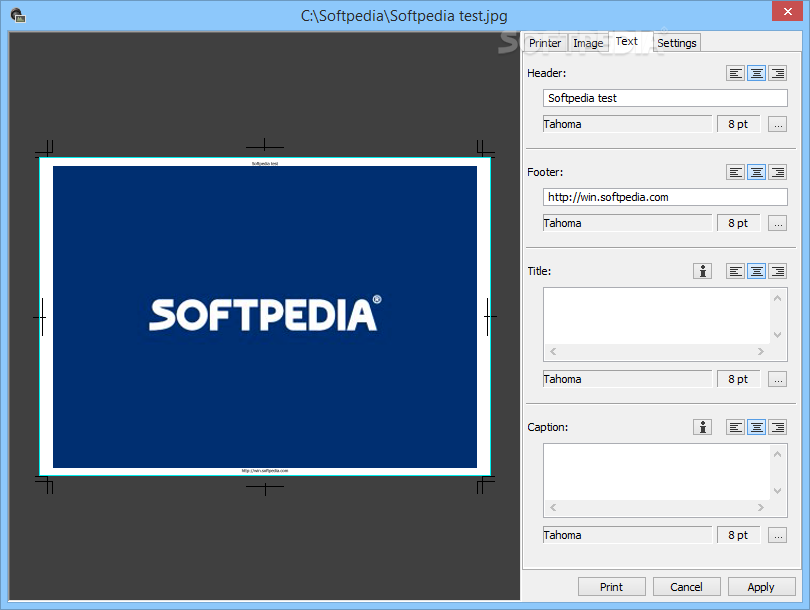The image size is (810, 610).
Task: Click the Cancel button
Action: pyautogui.click(x=687, y=587)
